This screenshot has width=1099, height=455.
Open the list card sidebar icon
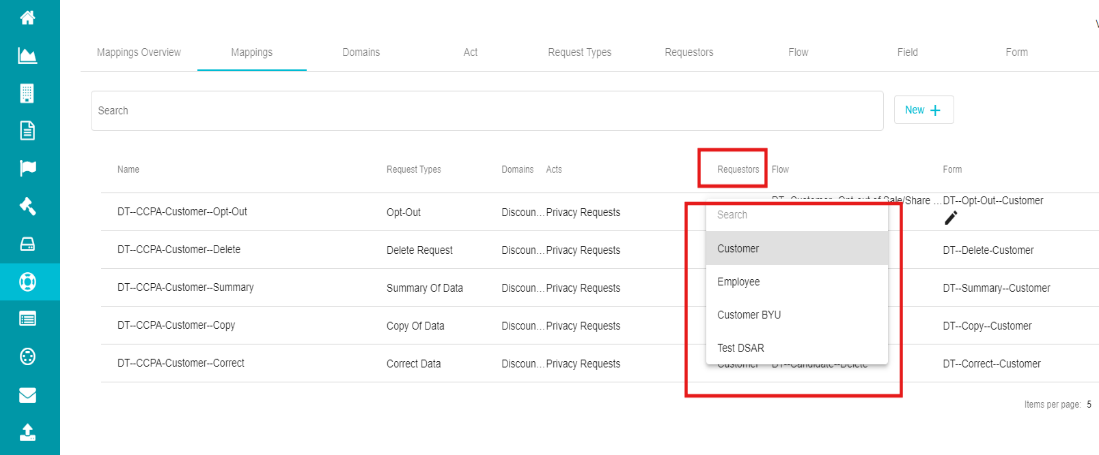click(x=27, y=319)
